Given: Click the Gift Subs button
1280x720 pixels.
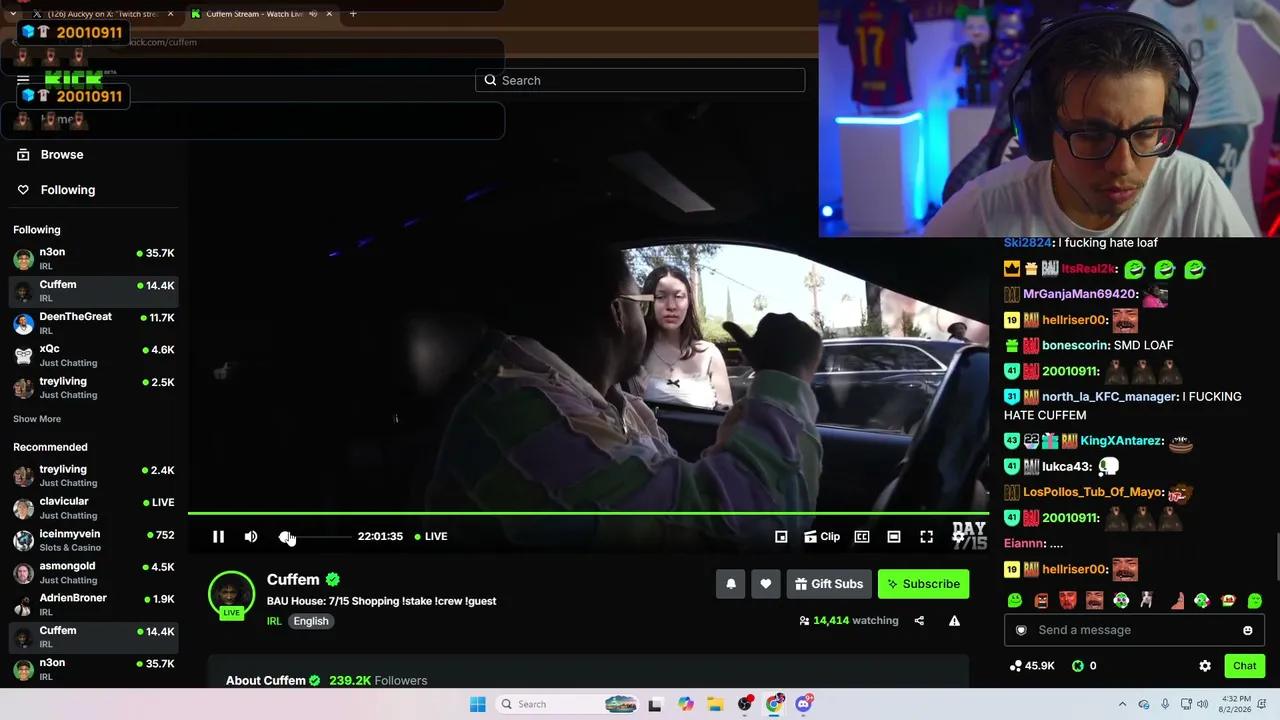Looking at the screenshot, I should pyautogui.click(x=828, y=584).
